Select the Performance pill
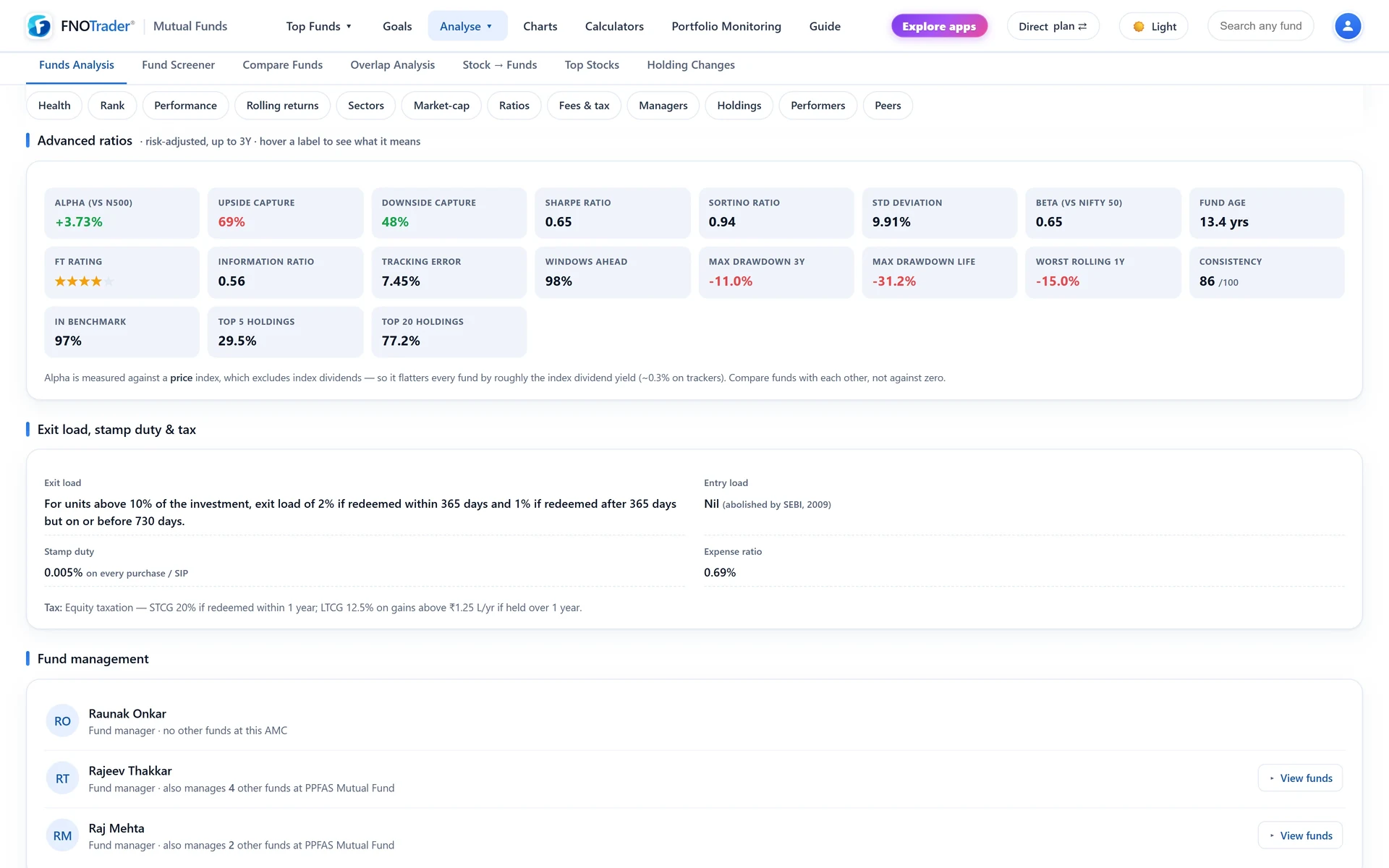Viewport: 1389px width, 868px height. (x=185, y=106)
